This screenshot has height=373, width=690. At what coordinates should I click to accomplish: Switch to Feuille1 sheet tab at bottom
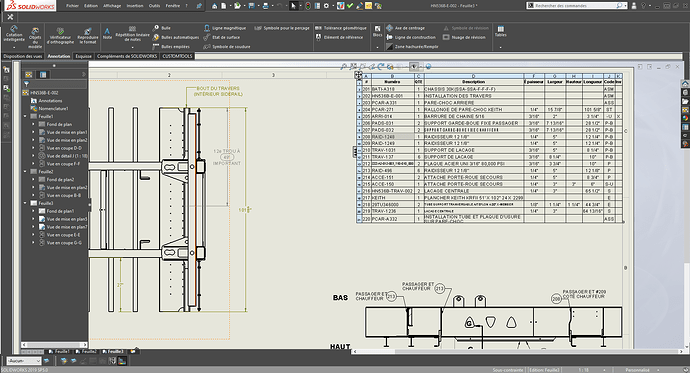click(59, 351)
